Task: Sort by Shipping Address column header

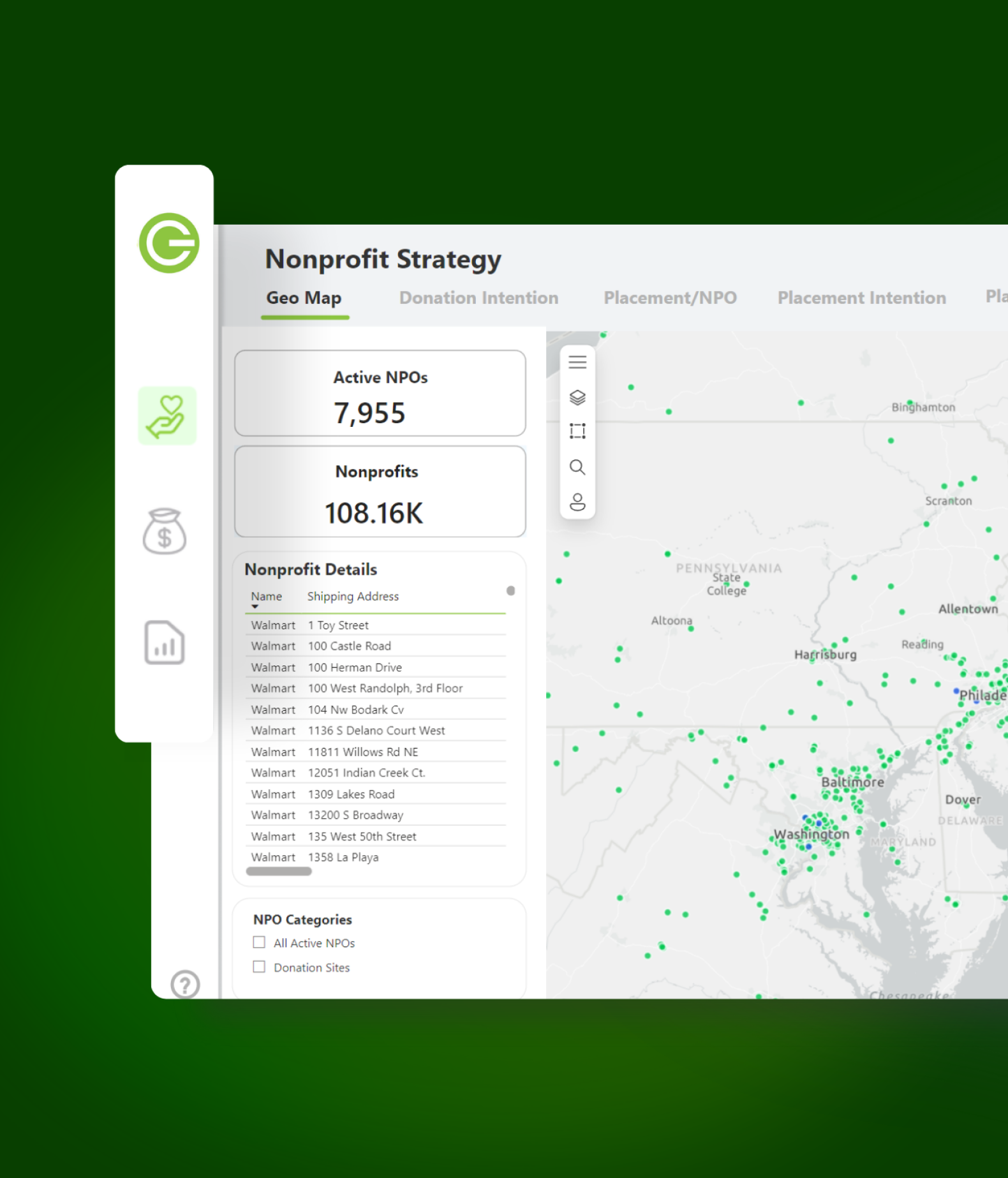Action: tap(353, 596)
